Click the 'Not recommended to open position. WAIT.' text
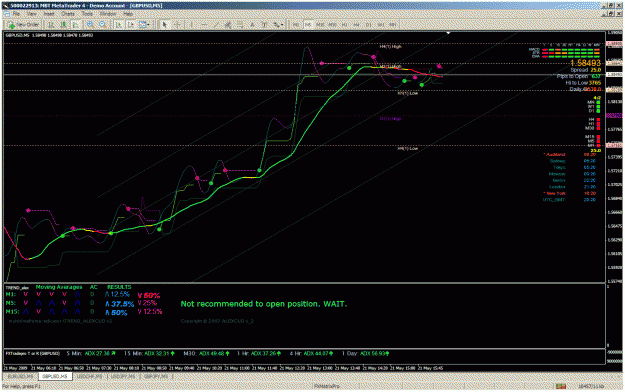This screenshot has width=625, height=392. click(264, 304)
